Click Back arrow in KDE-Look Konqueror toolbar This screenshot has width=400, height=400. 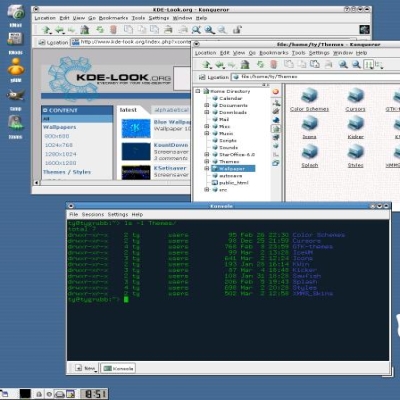(x=59, y=30)
